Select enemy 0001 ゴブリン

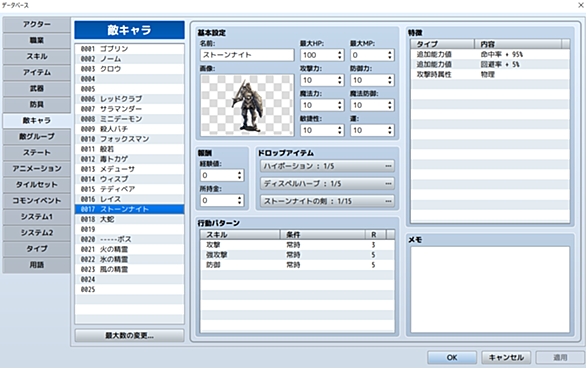point(129,49)
